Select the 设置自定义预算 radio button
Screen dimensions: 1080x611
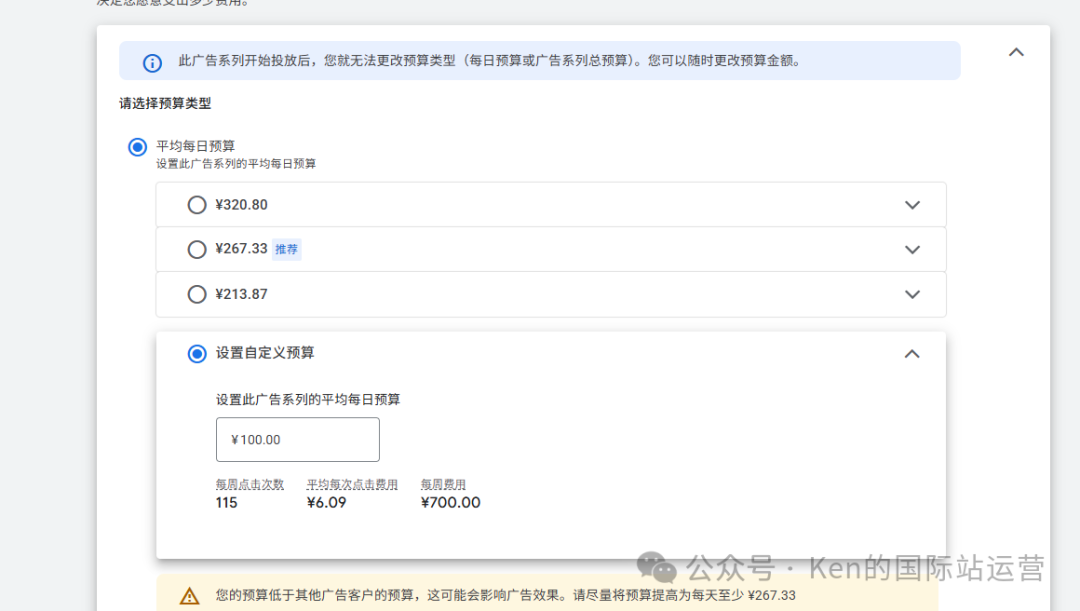click(197, 353)
